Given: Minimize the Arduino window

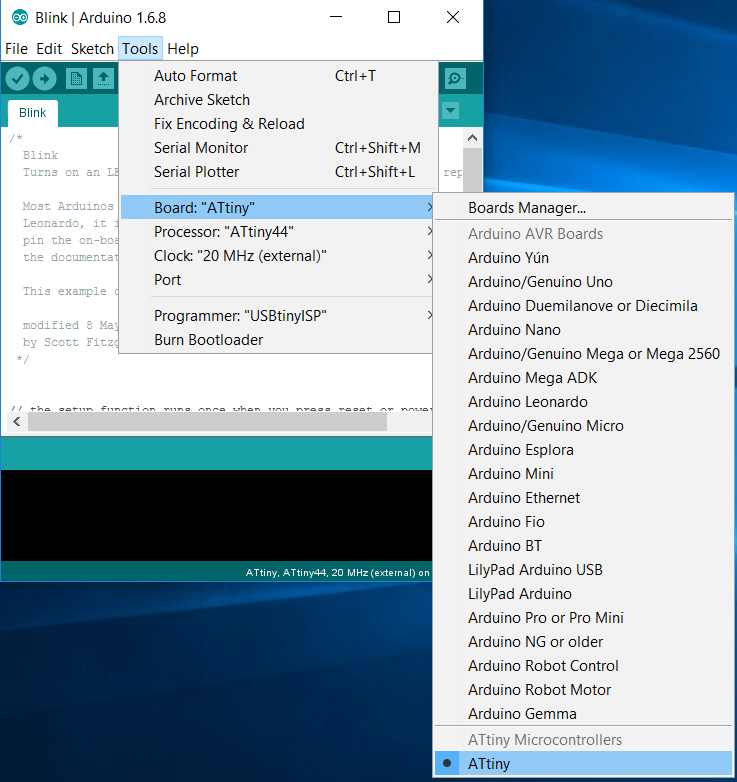Looking at the screenshot, I should pos(336,17).
